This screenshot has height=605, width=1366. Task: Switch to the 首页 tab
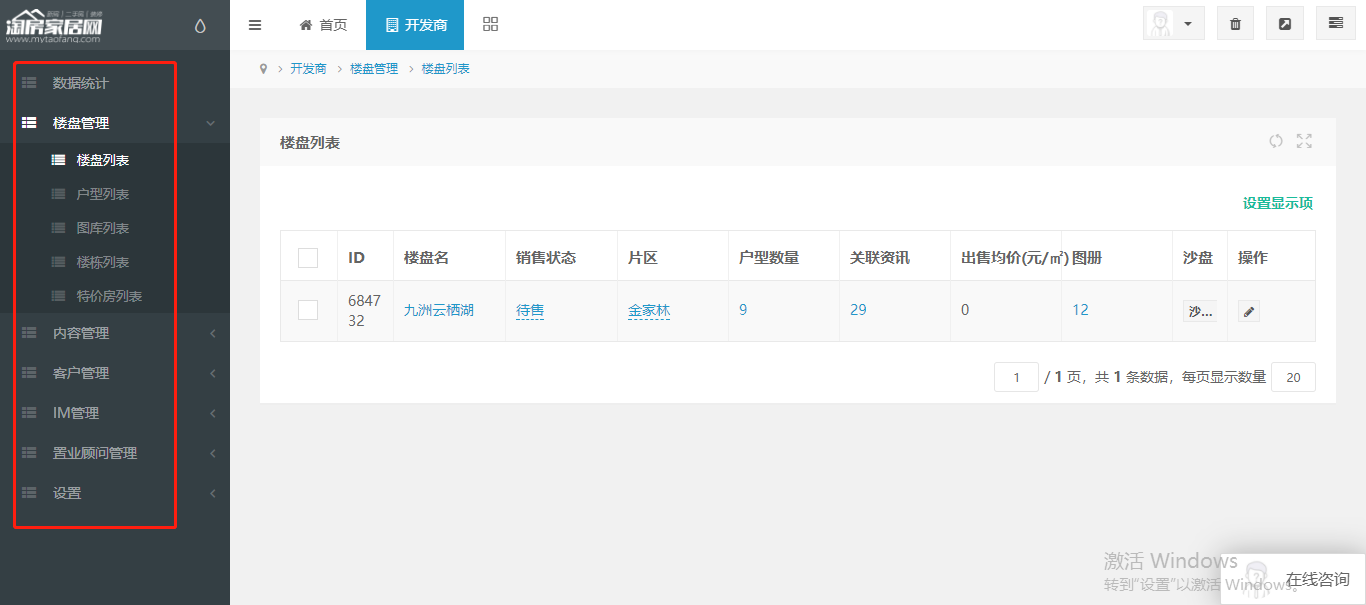point(323,25)
